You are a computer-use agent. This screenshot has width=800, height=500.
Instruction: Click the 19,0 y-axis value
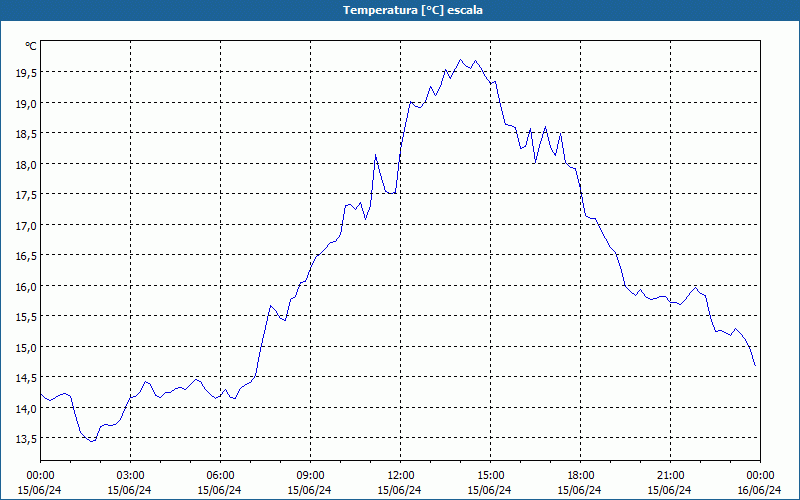point(27,103)
